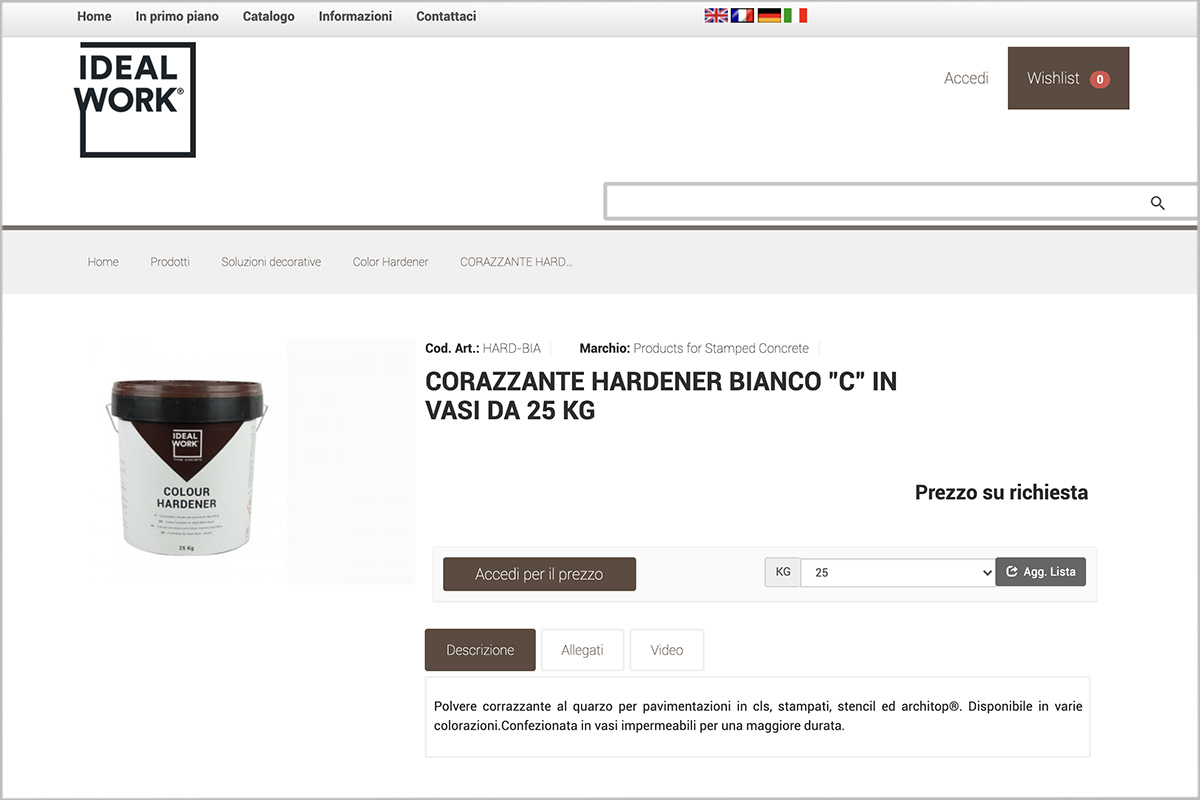Open the Wishlist button
The image size is (1200, 800).
click(x=1068, y=78)
